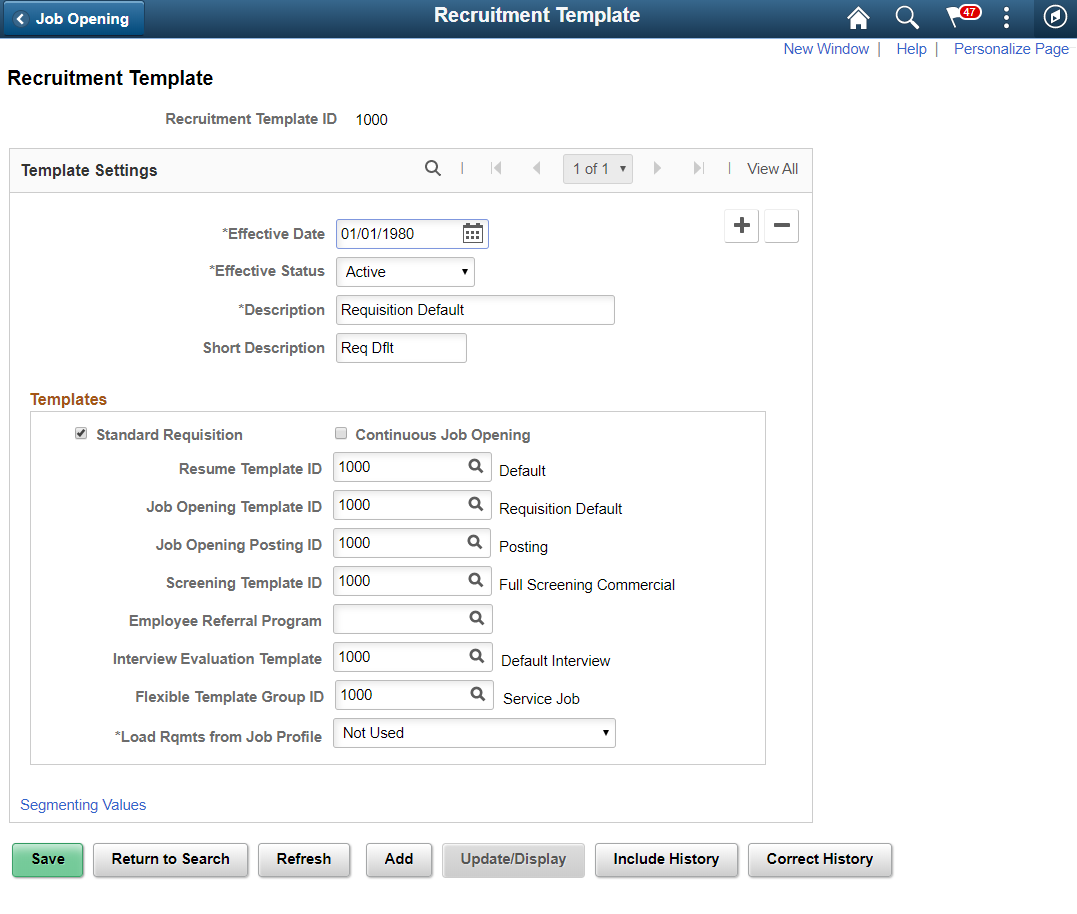Click the Include History button
Screen dimensions: 1077x914
666,860
